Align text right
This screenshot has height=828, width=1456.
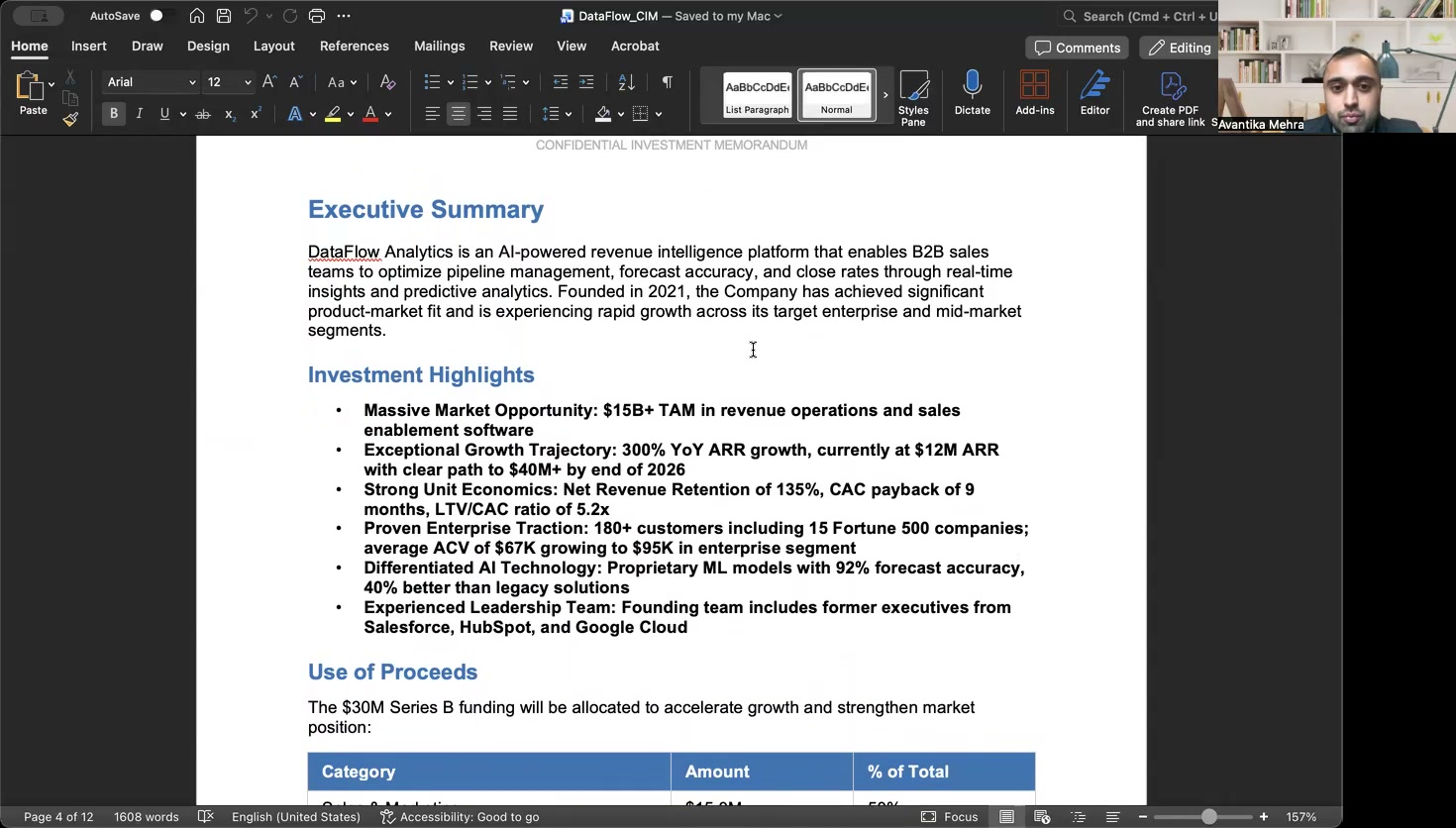coord(484,114)
